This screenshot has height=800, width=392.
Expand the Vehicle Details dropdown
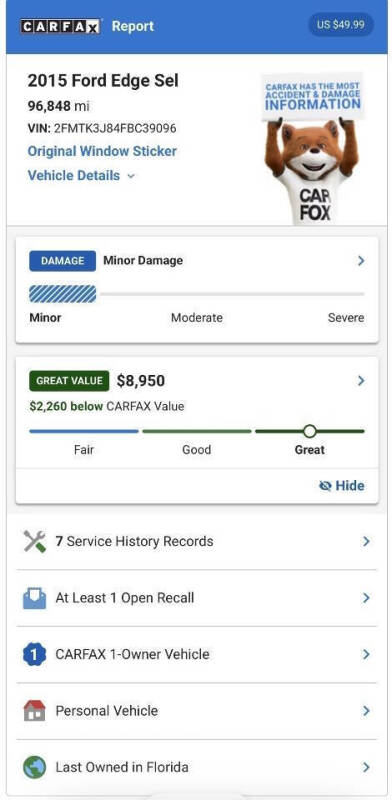tap(81, 176)
